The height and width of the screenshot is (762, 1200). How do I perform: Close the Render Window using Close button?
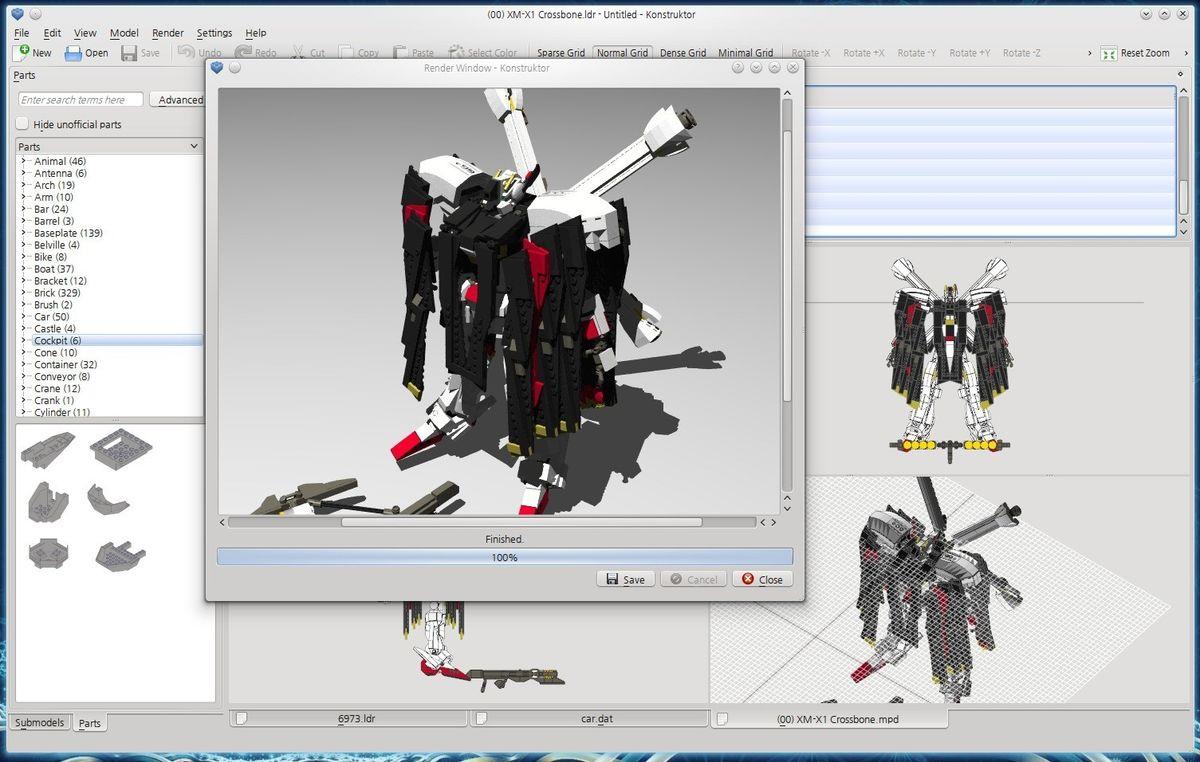coord(762,579)
